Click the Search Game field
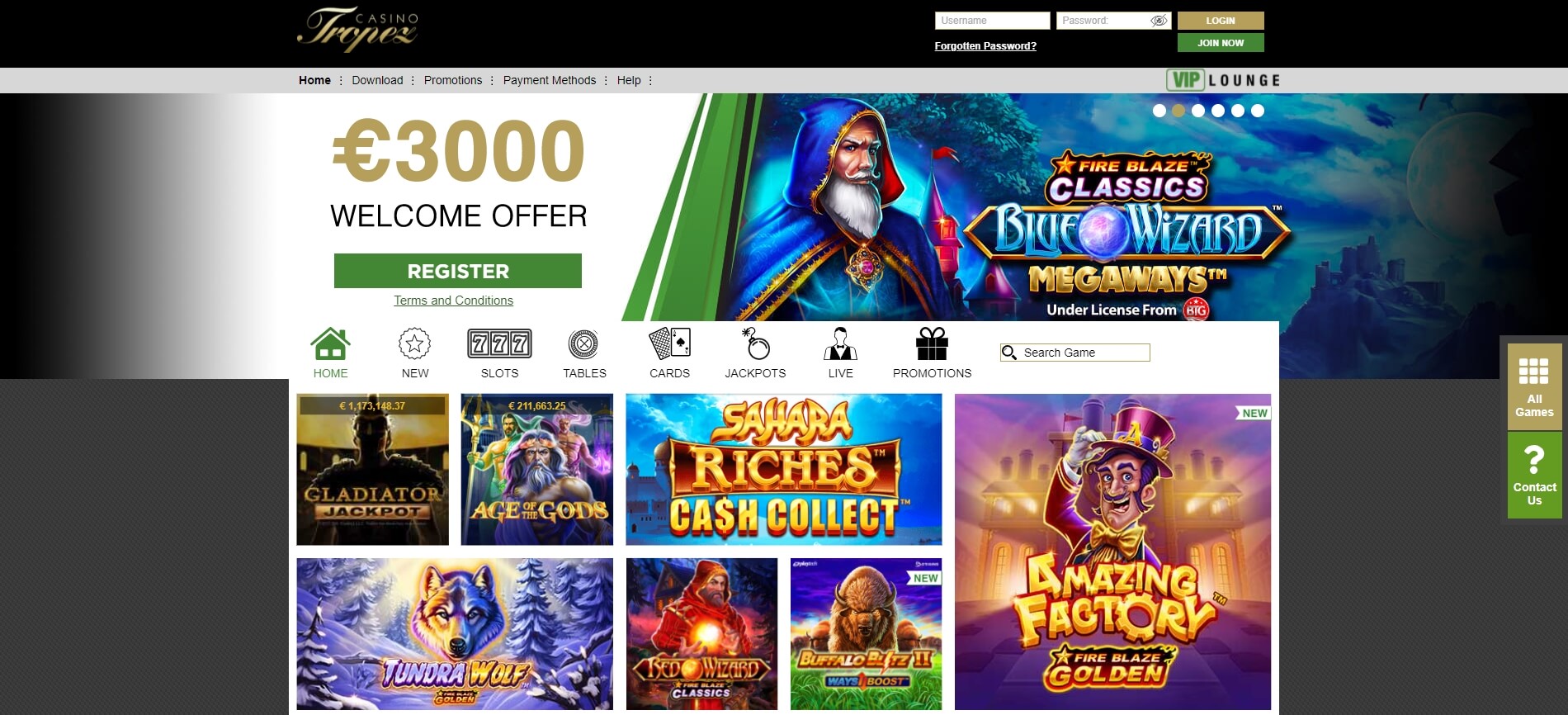The height and width of the screenshot is (715, 1568). pyautogui.click(x=1075, y=353)
